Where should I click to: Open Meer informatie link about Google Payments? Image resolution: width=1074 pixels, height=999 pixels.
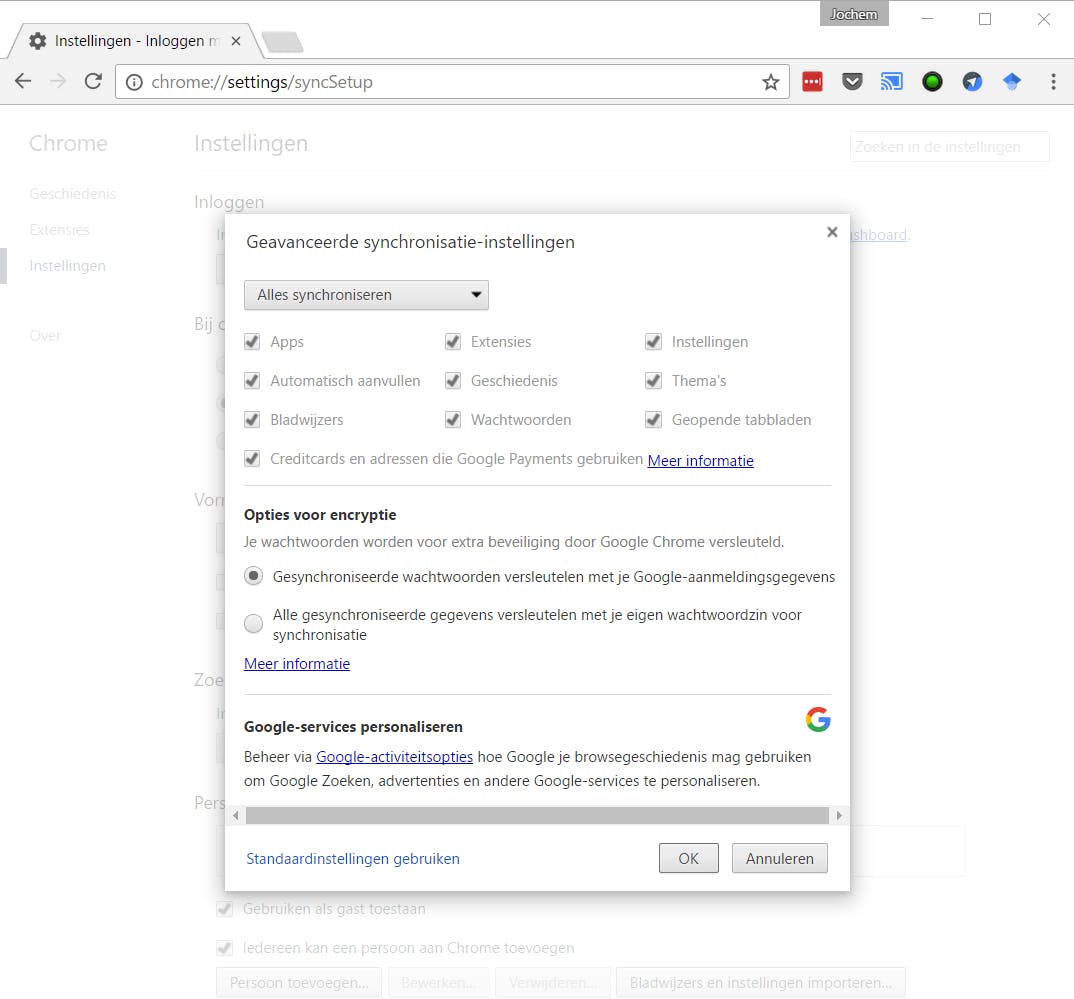(701, 461)
